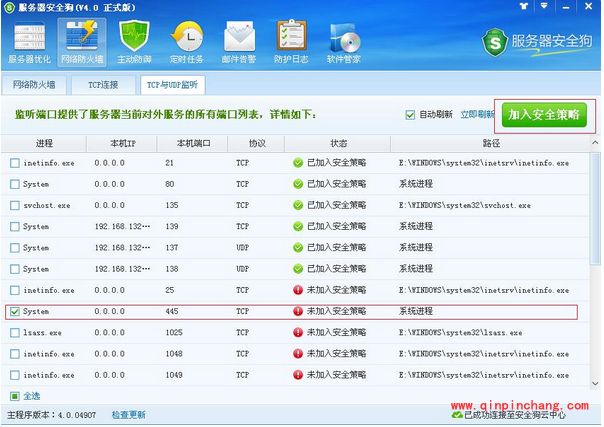Check the inetinfo.exe port 21 checkbox
The image size is (604, 427).
pos(14,162)
